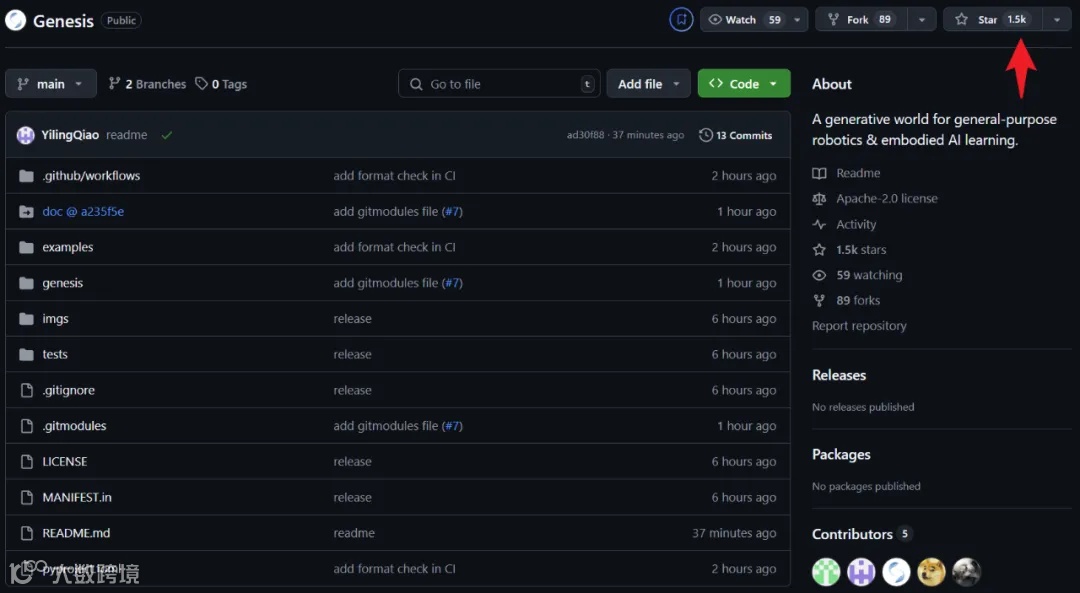Open the Apache-2.0 license link
1080x593 pixels.
click(875, 198)
